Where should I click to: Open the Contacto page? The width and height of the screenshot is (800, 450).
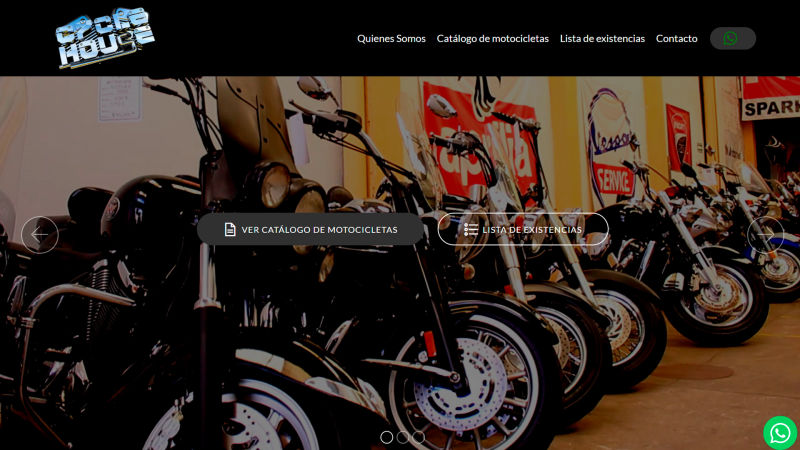677,38
